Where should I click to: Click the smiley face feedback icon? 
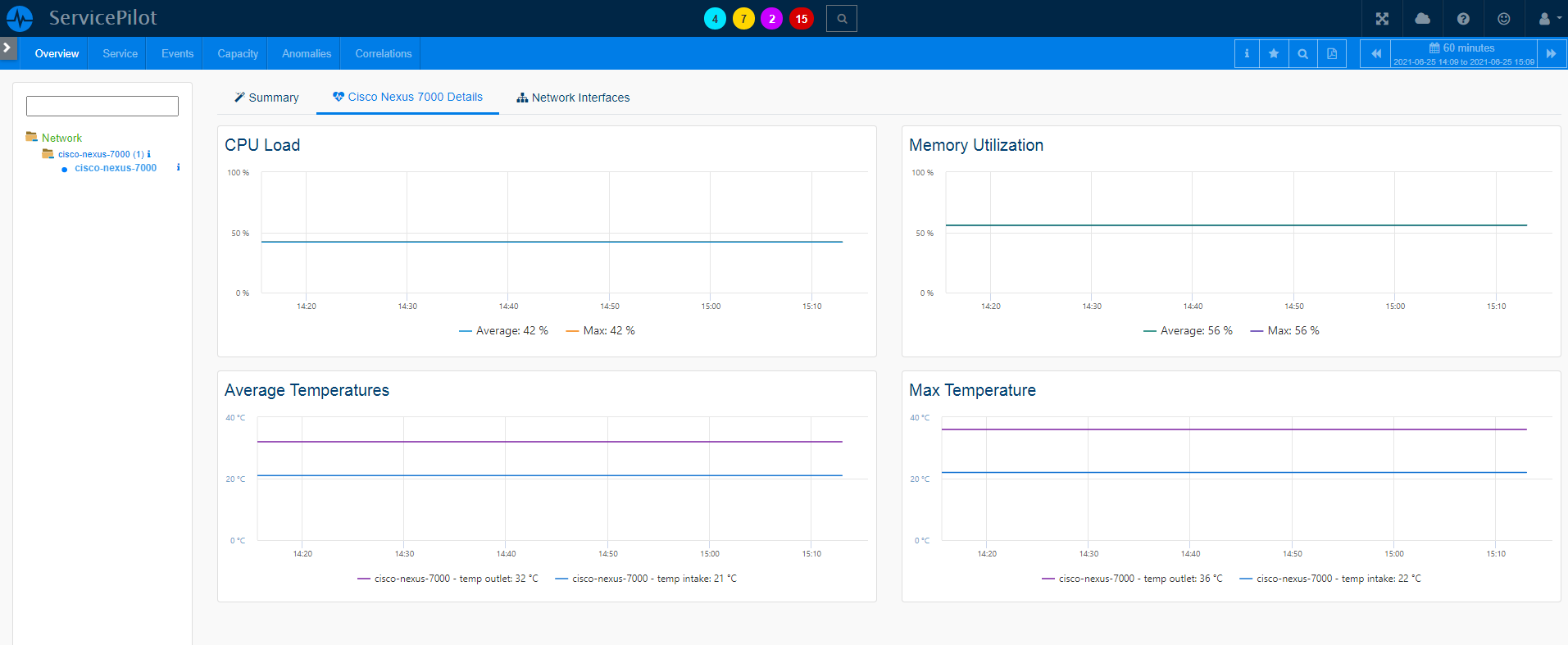pos(1503,19)
